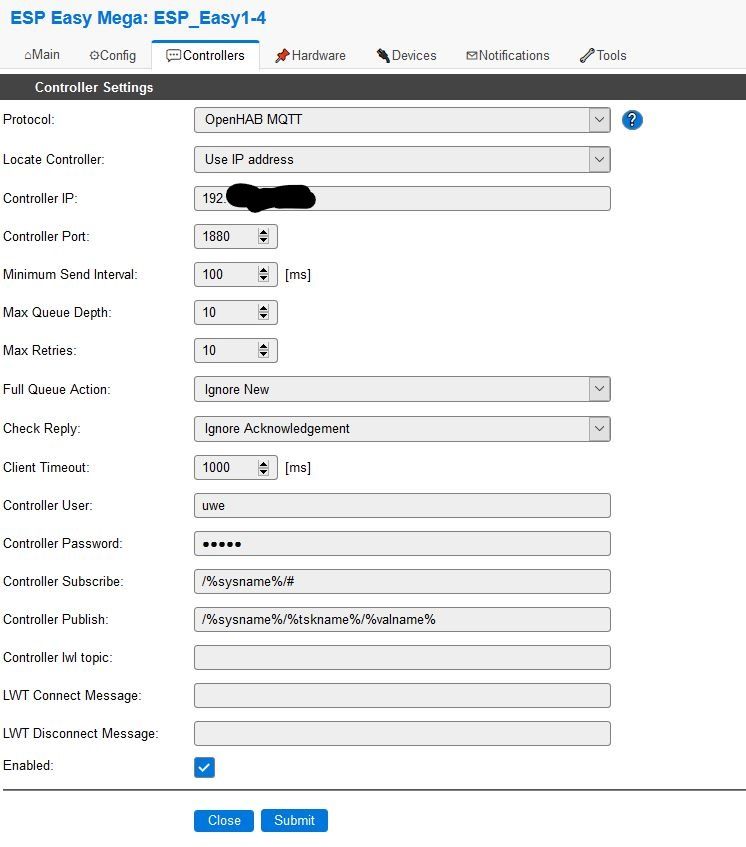
Task: Click the Minimum Send Interval field
Action: tap(236, 274)
